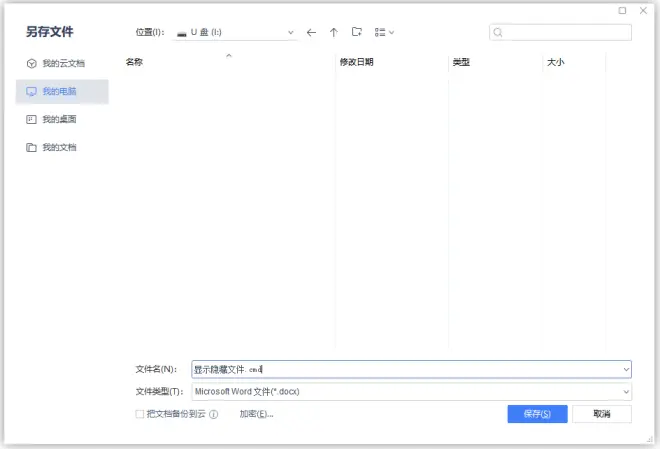Sort by 类型 column header
The width and height of the screenshot is (660, 449).
[x=461, y=62]
